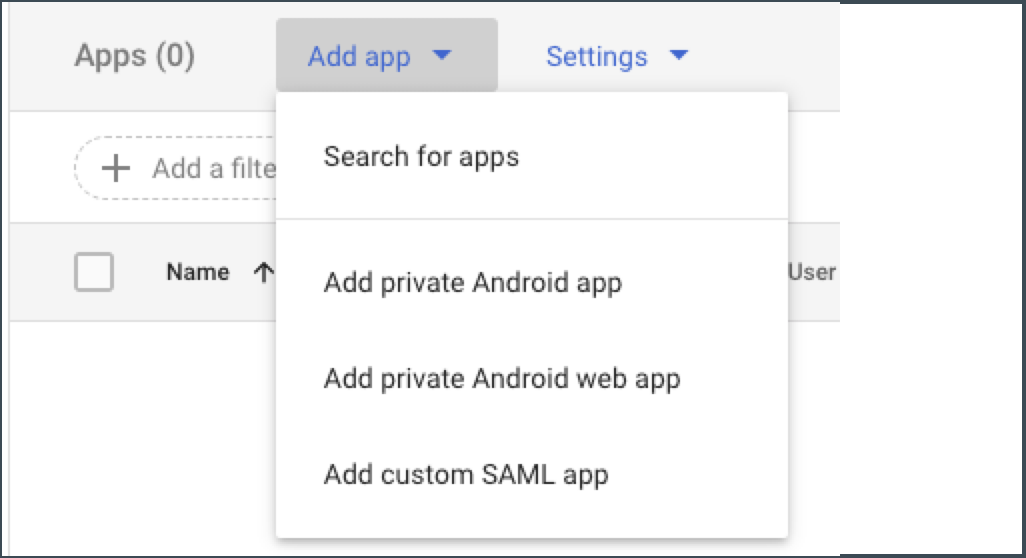Click the Add app dropdown arrow
This screenshot has height=558, width=1026.
[x=442, y=56]
